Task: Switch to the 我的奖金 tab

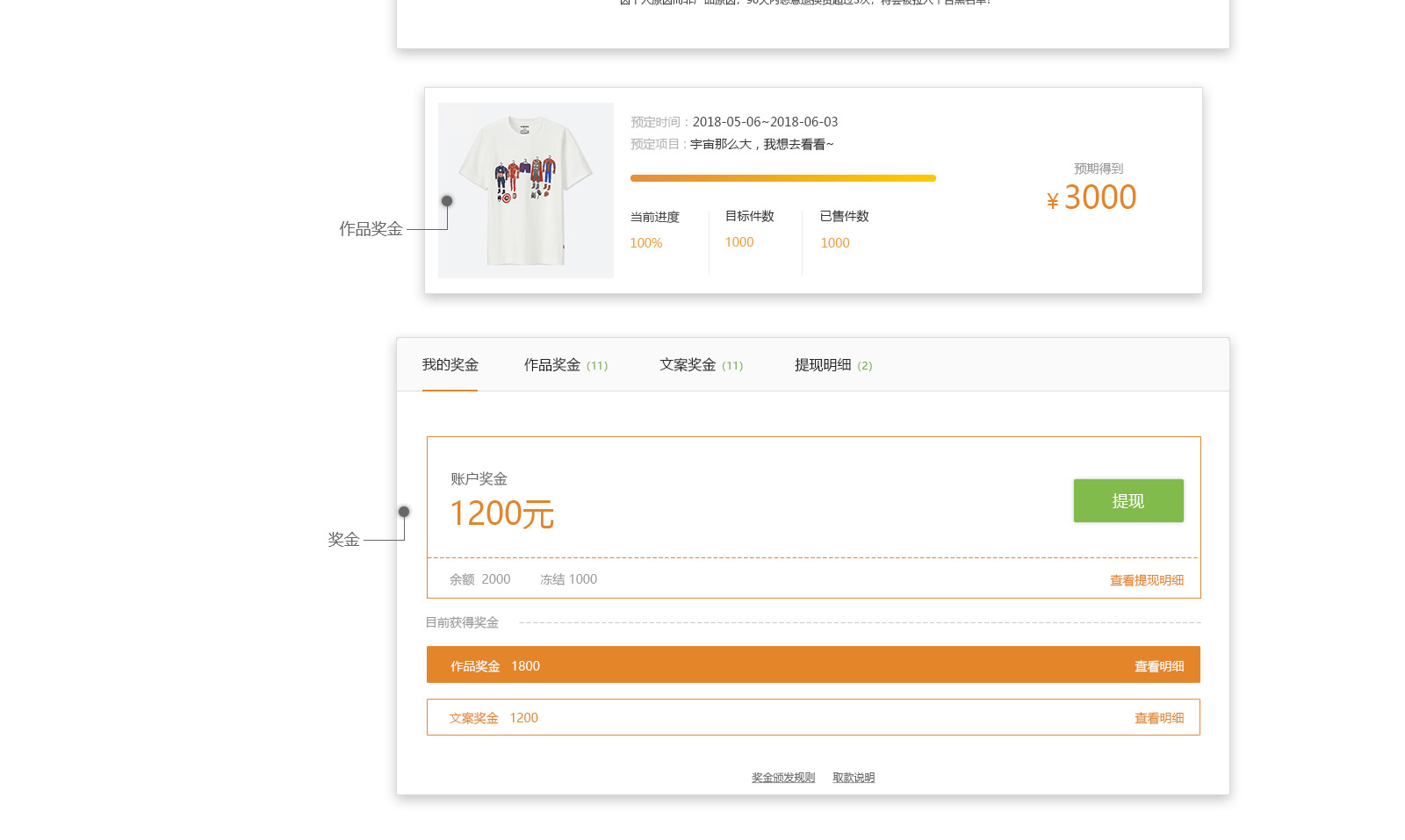Action: [x=450, y=365]
